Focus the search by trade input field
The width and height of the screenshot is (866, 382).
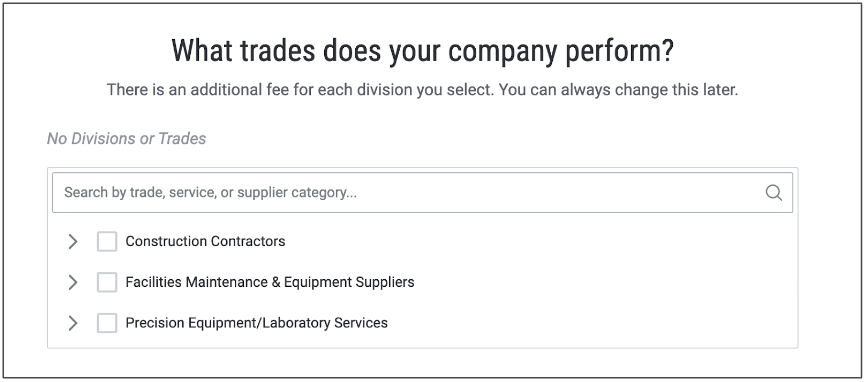click(423, 193)
